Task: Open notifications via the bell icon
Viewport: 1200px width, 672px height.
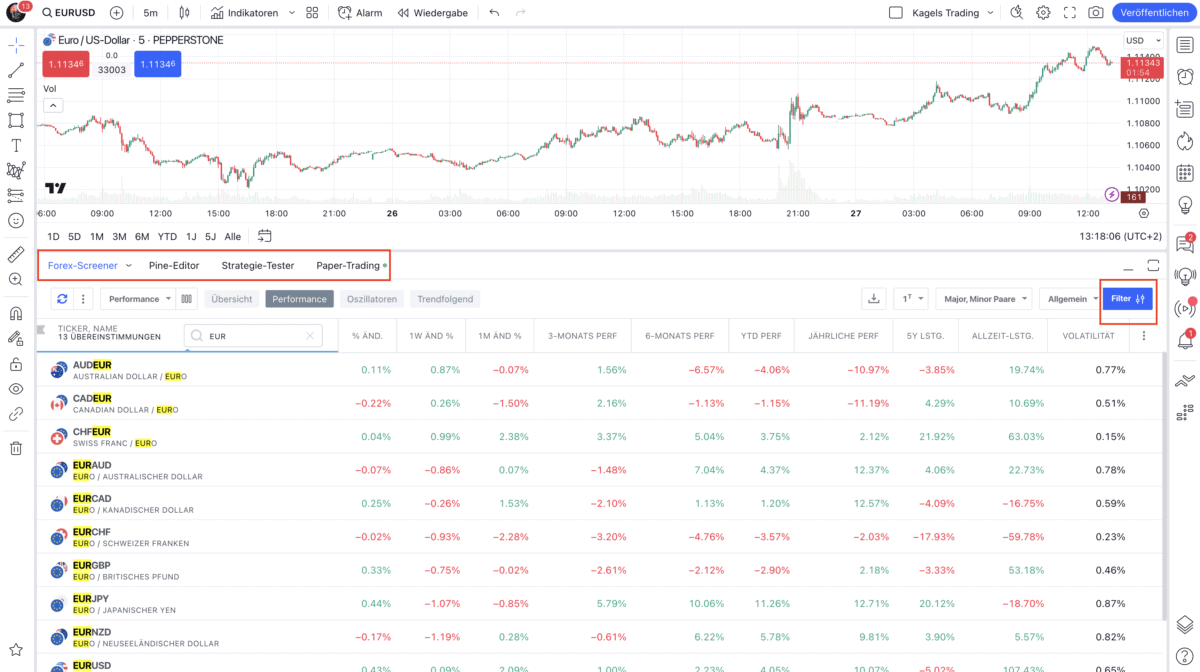Action: 1185,342
